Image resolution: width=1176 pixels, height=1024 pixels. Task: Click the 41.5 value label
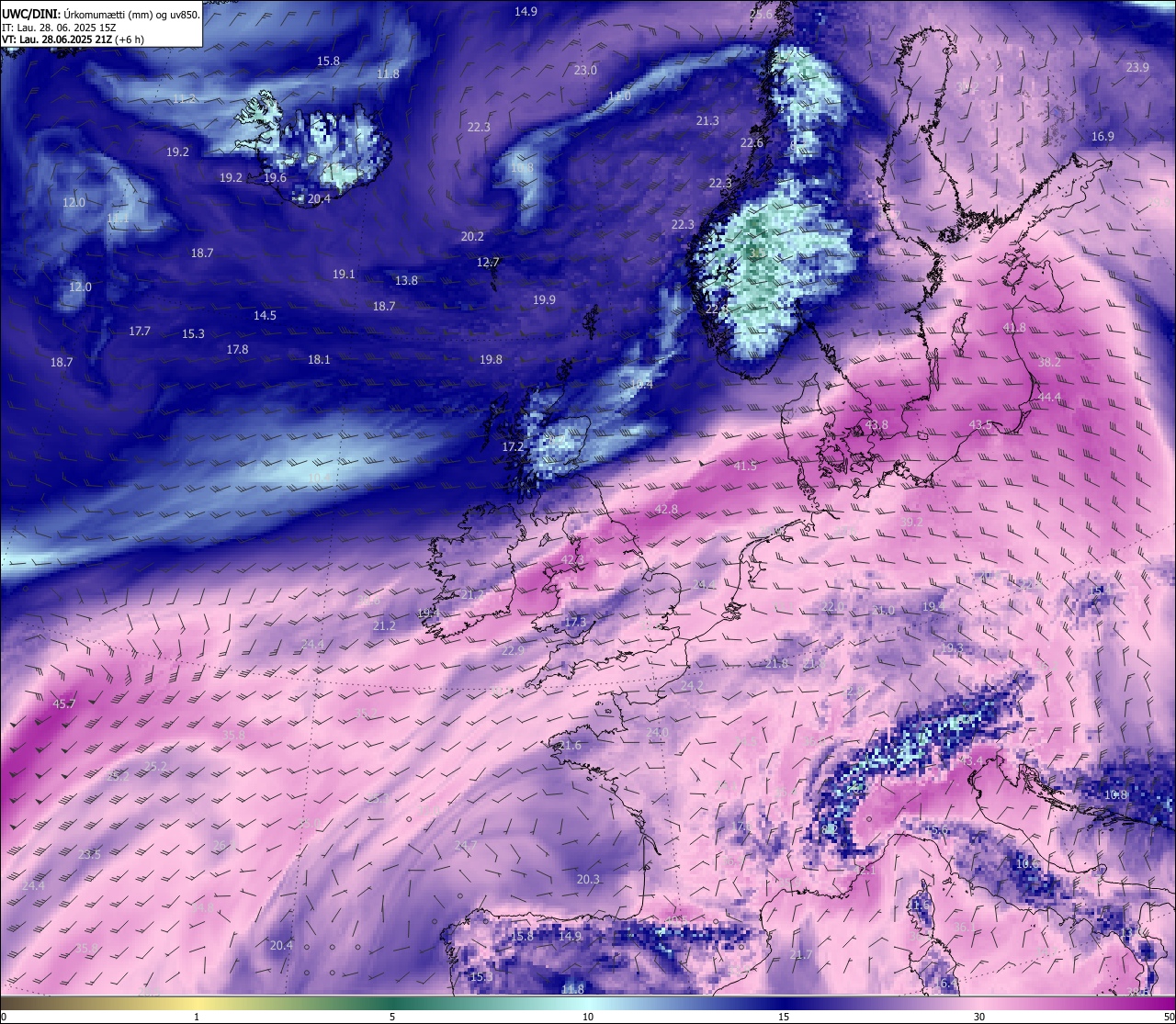[745, 467]
